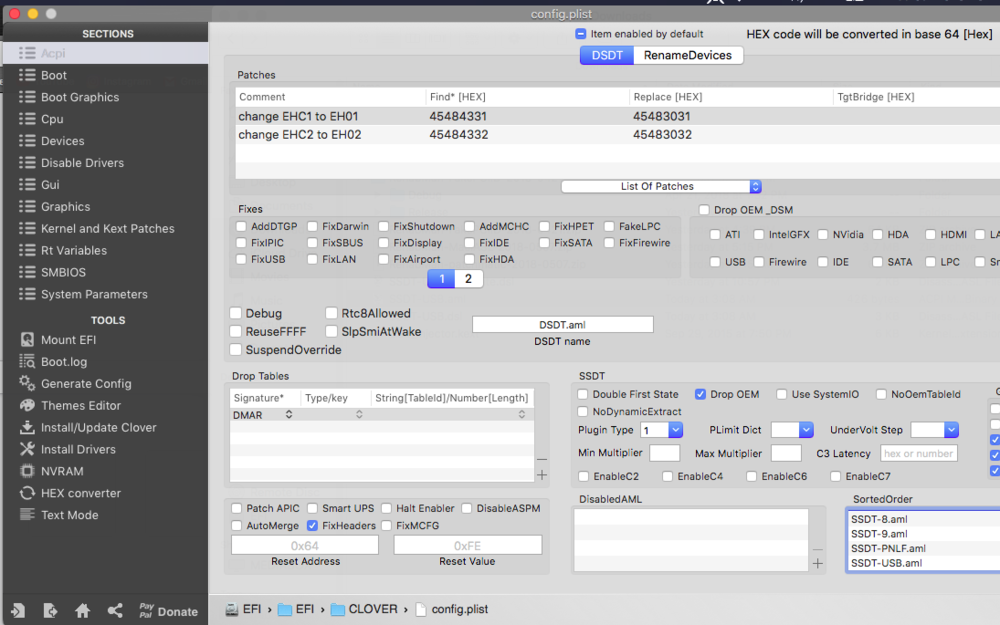The width and height of the screenshot is (1000, 625).
Task: Uncheck the Drop OEM checkbox
Action: click(700, 395)
